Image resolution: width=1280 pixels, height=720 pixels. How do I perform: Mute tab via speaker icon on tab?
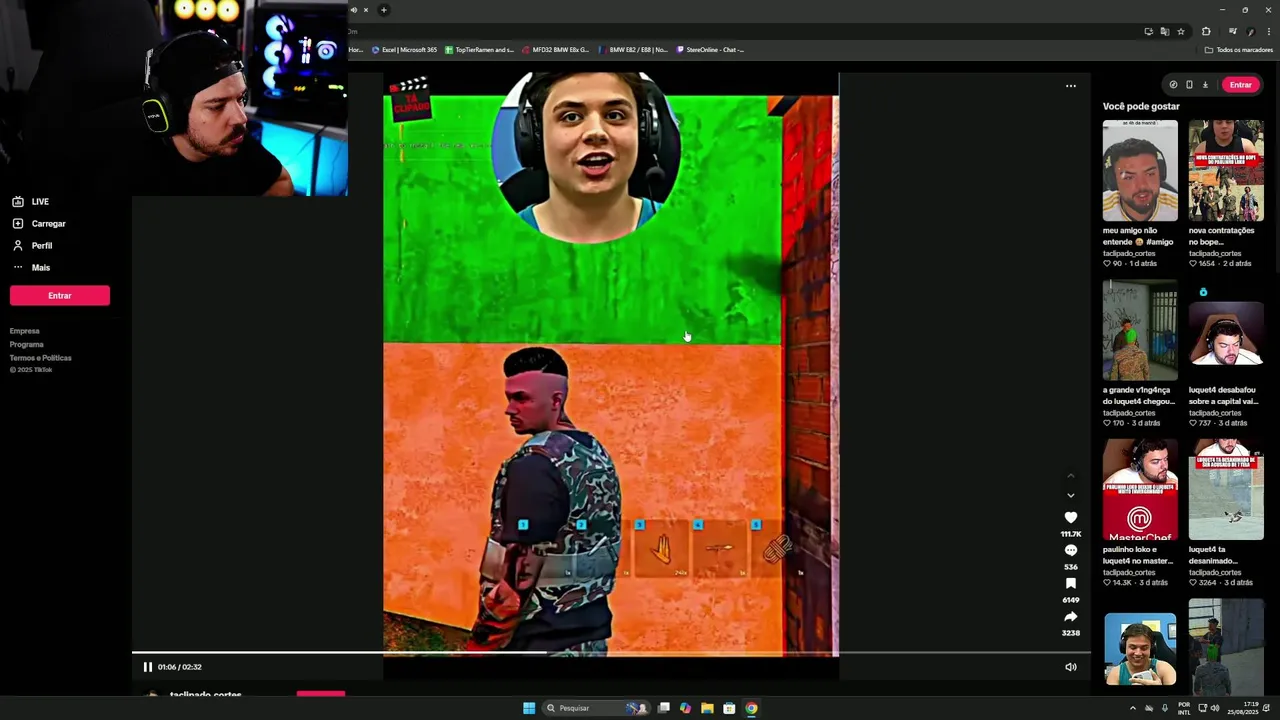tap(354, 10)
